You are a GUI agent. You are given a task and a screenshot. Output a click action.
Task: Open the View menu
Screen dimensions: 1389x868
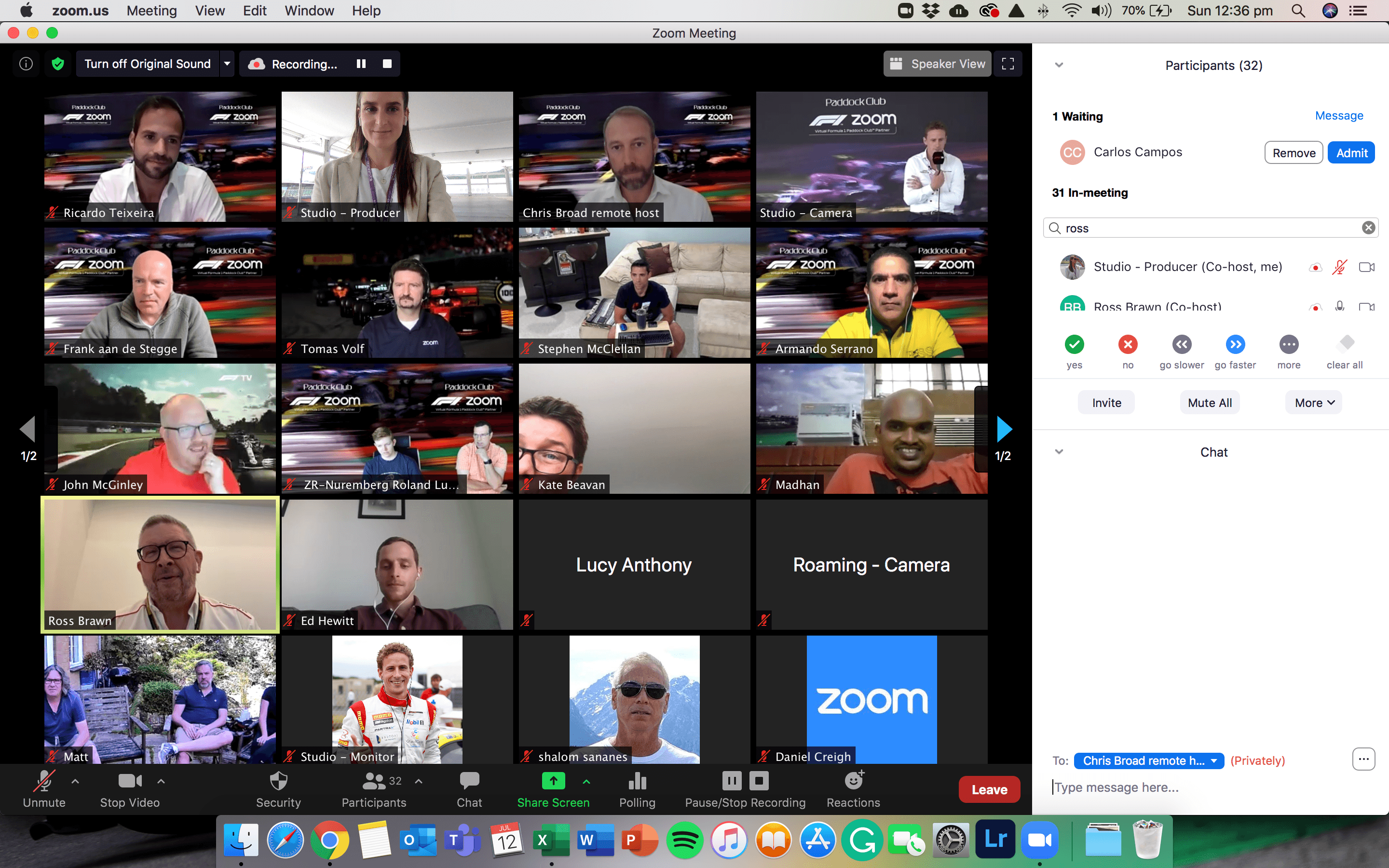[x=209, y=11]
